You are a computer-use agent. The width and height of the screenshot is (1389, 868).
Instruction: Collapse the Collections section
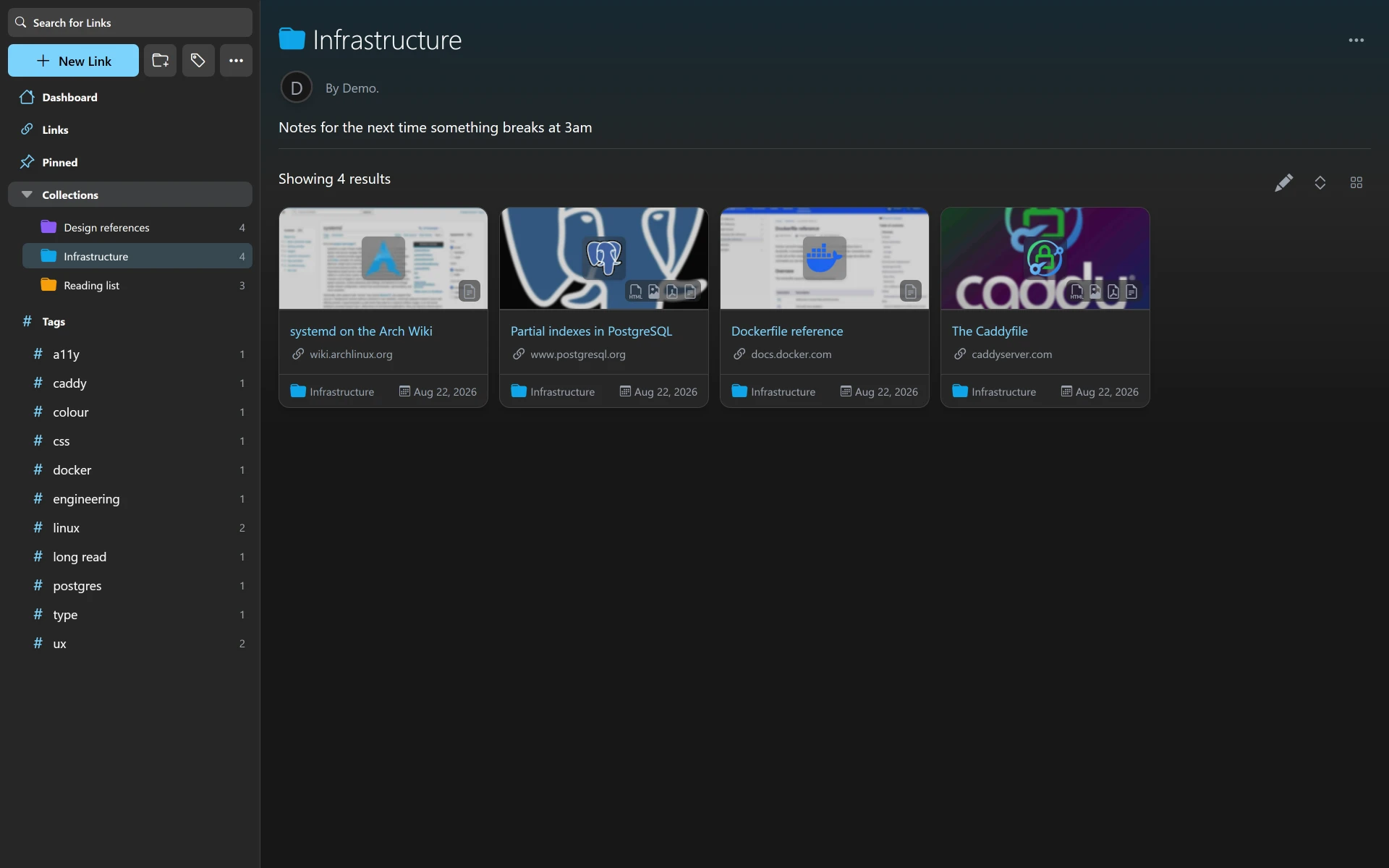[130, 195]
